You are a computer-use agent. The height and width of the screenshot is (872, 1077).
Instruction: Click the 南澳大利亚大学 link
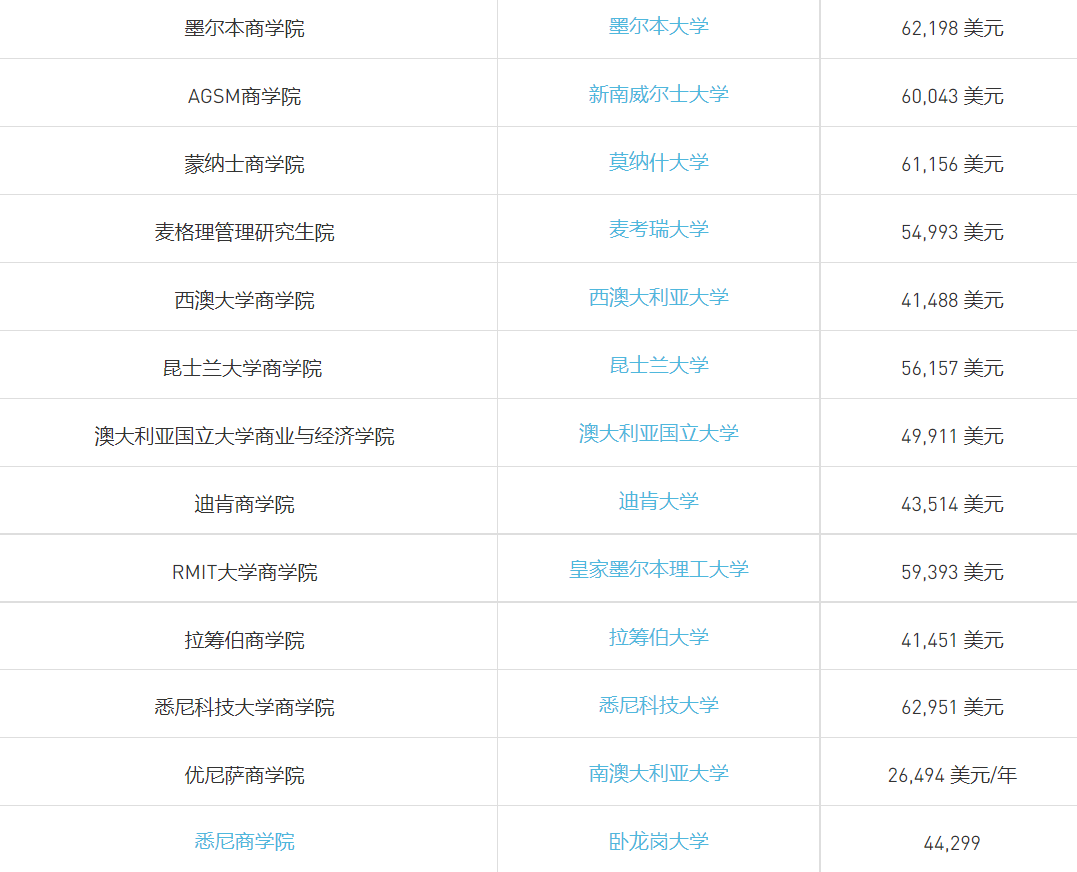pyautogui.click(x=658, y=773)
